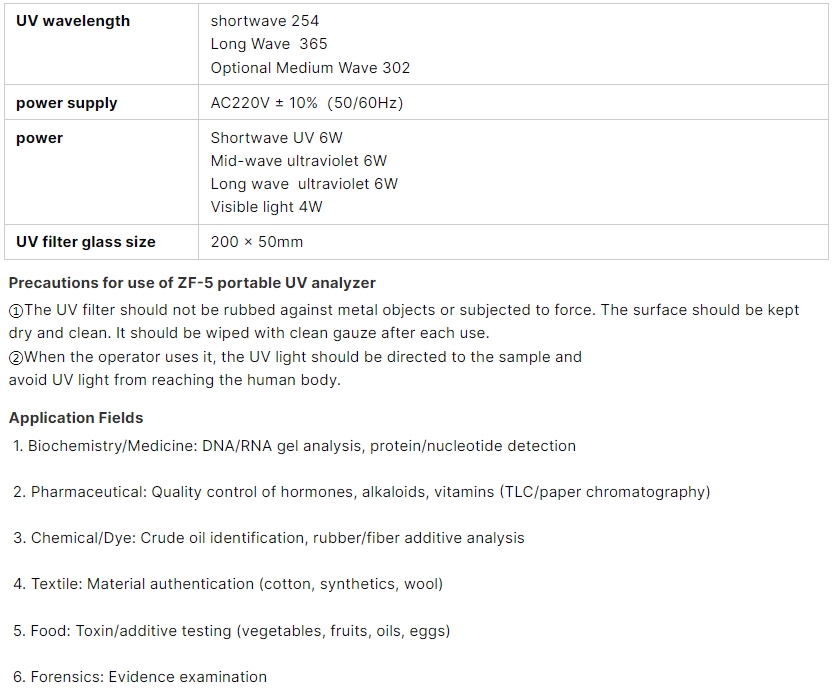Click the '200 × 50mm' value cell
This screenshot has height=691, width=834.
tap(513, 242)
